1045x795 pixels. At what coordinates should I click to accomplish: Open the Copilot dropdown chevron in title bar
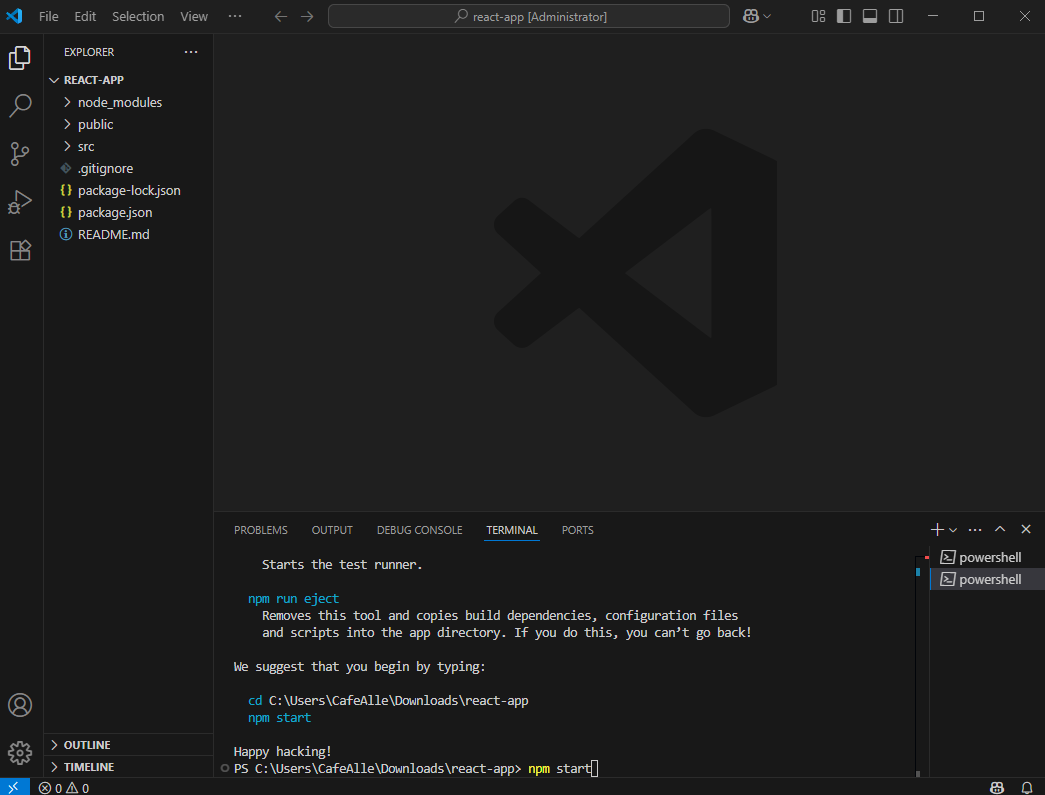pos(767,17)
